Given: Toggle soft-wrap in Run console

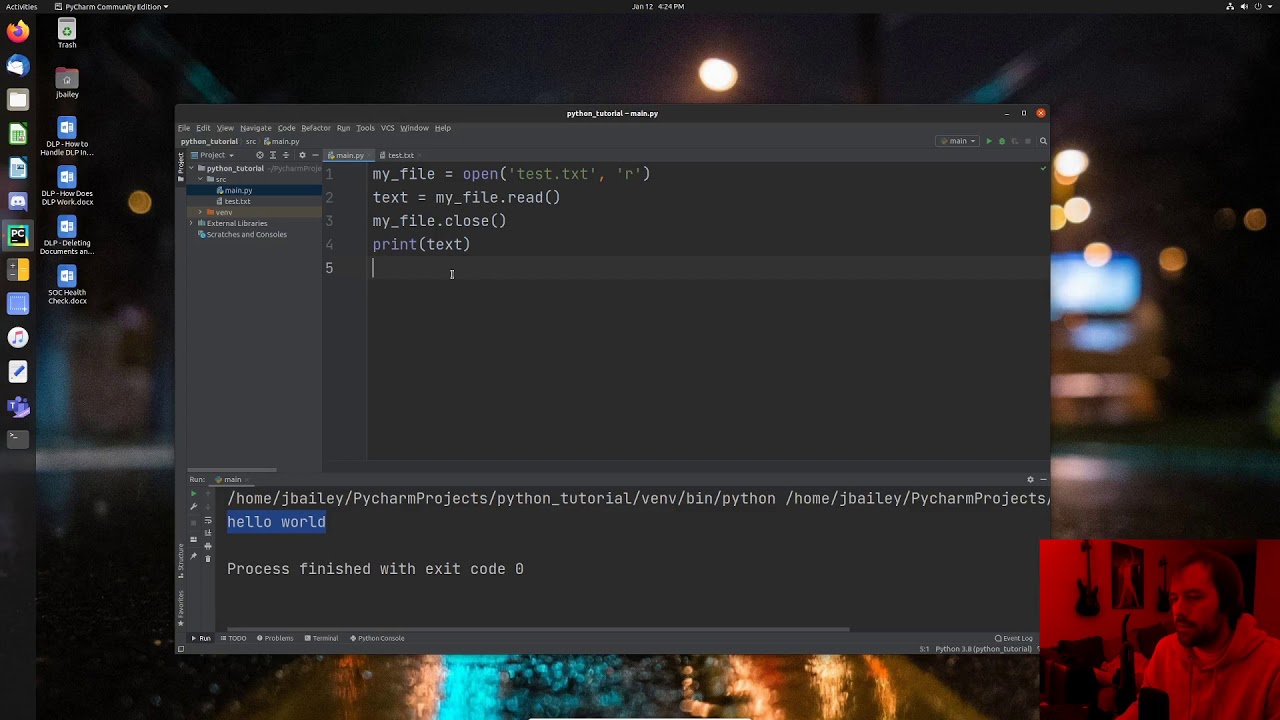Looking at the screenshot, I should 208,520.
